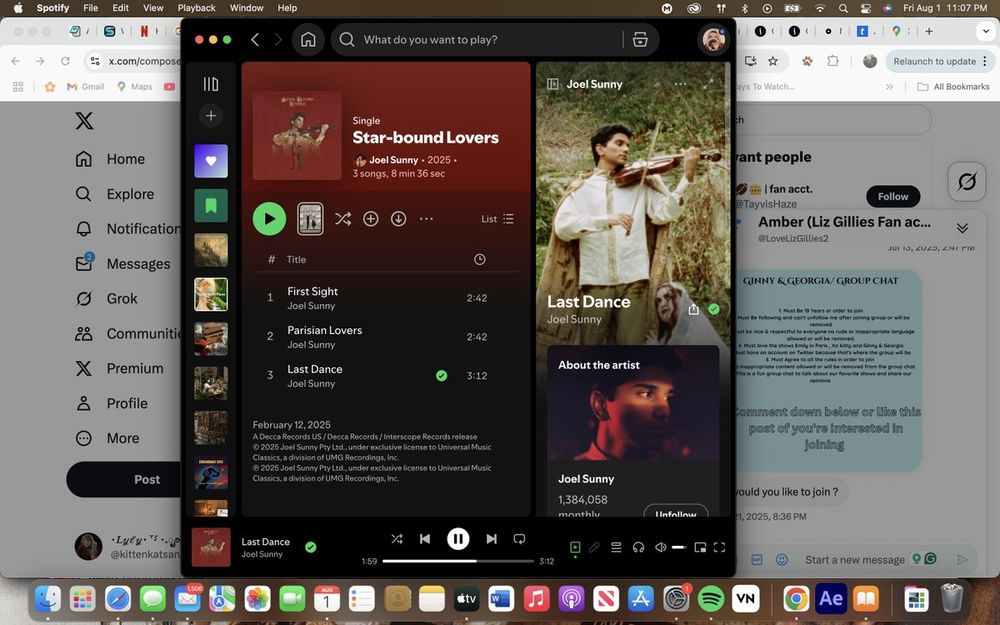
Task: Pause playback with the center player button
Action: tap(458, 539)
